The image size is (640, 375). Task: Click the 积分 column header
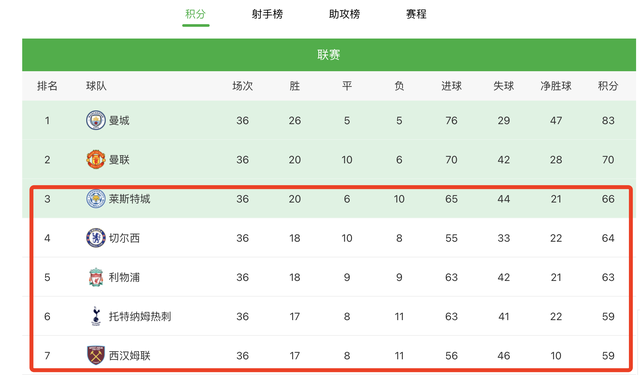click(x=608, y=86)
